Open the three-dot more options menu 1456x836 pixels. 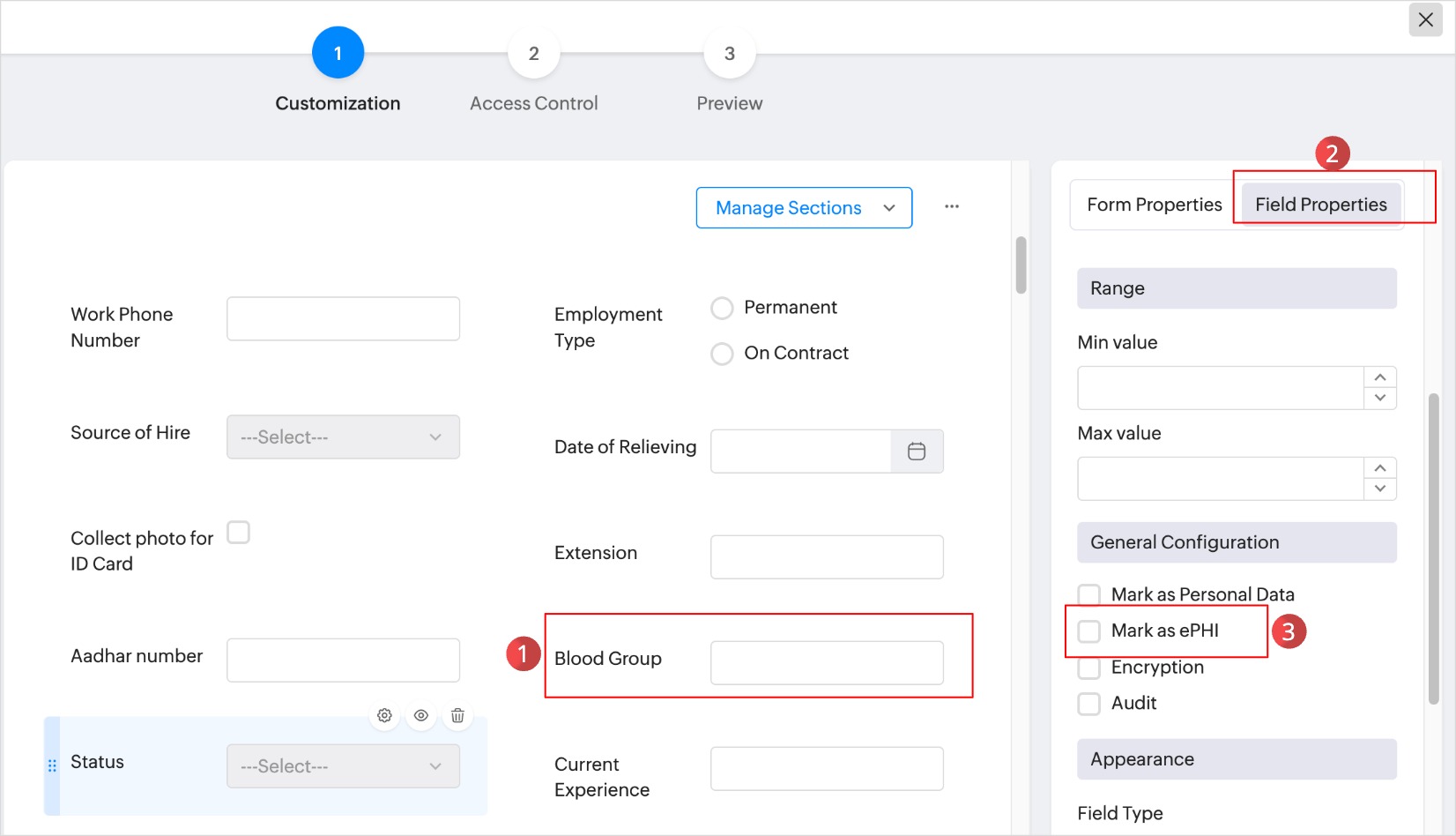952,206
